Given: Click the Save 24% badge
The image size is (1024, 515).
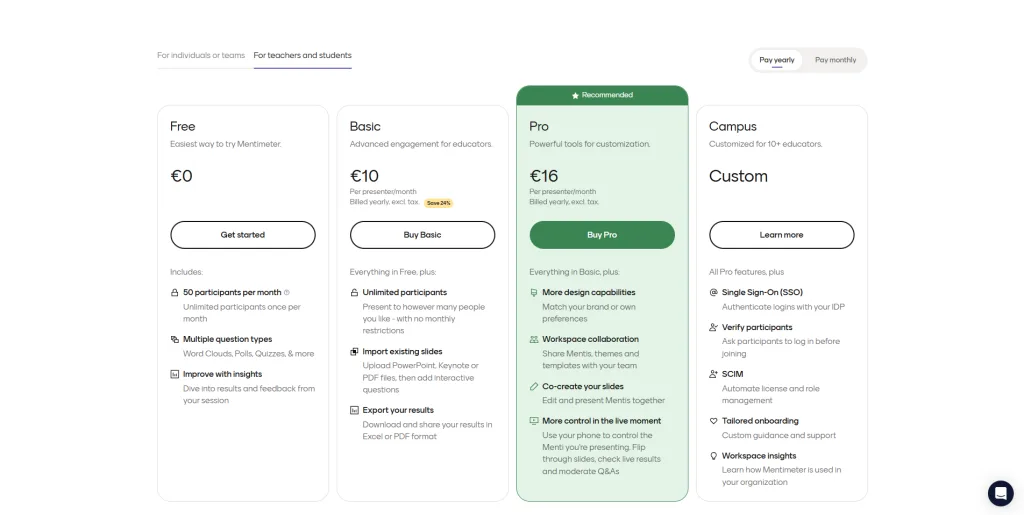Looking at the screenshot, I should (438, 203).
